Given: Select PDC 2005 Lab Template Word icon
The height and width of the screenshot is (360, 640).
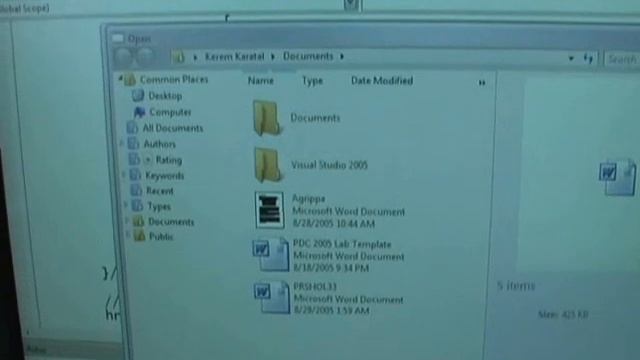Looking at the screenshot, I should tap(271, 255).
